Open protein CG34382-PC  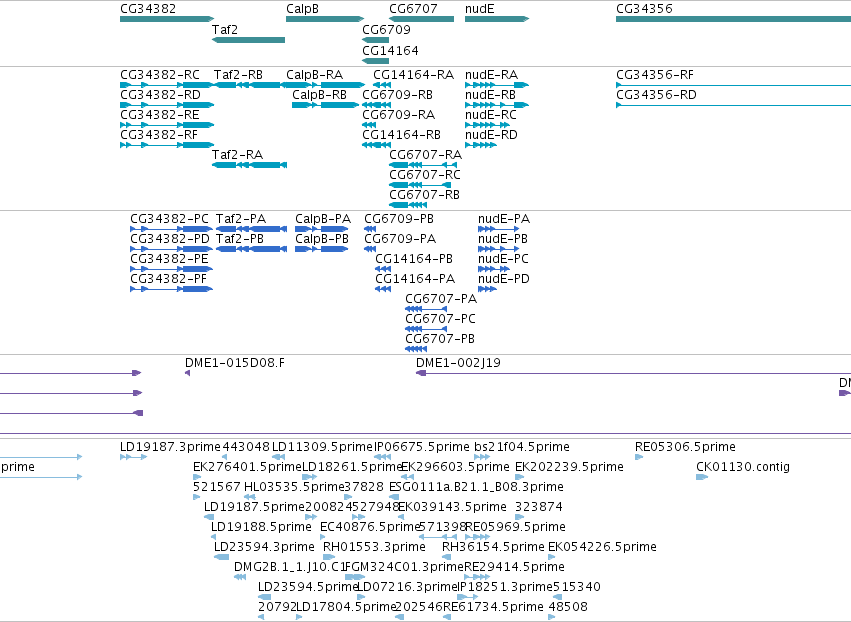172,229
